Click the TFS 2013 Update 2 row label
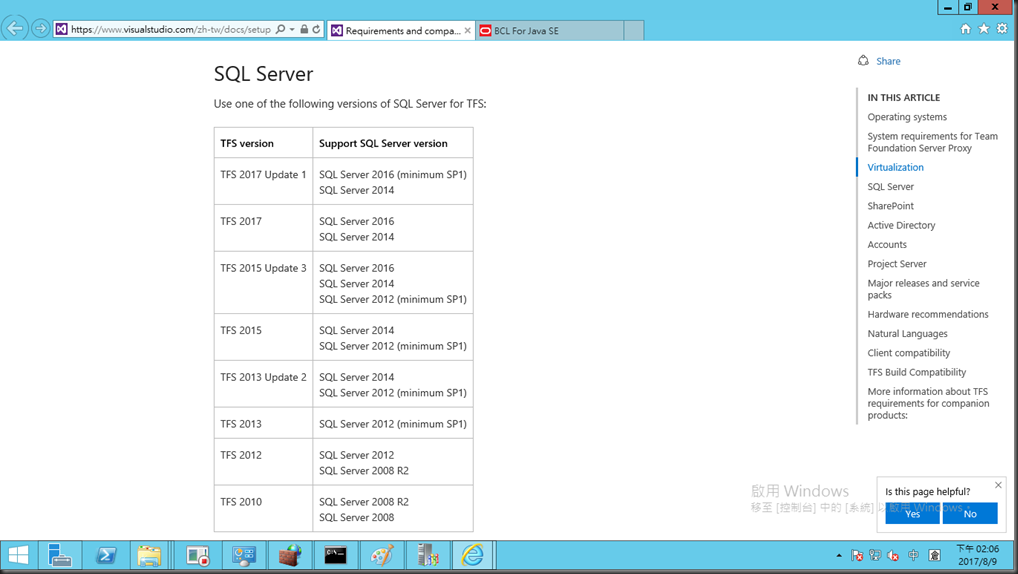Screen dimensions: 1018x574 [263, 377]
